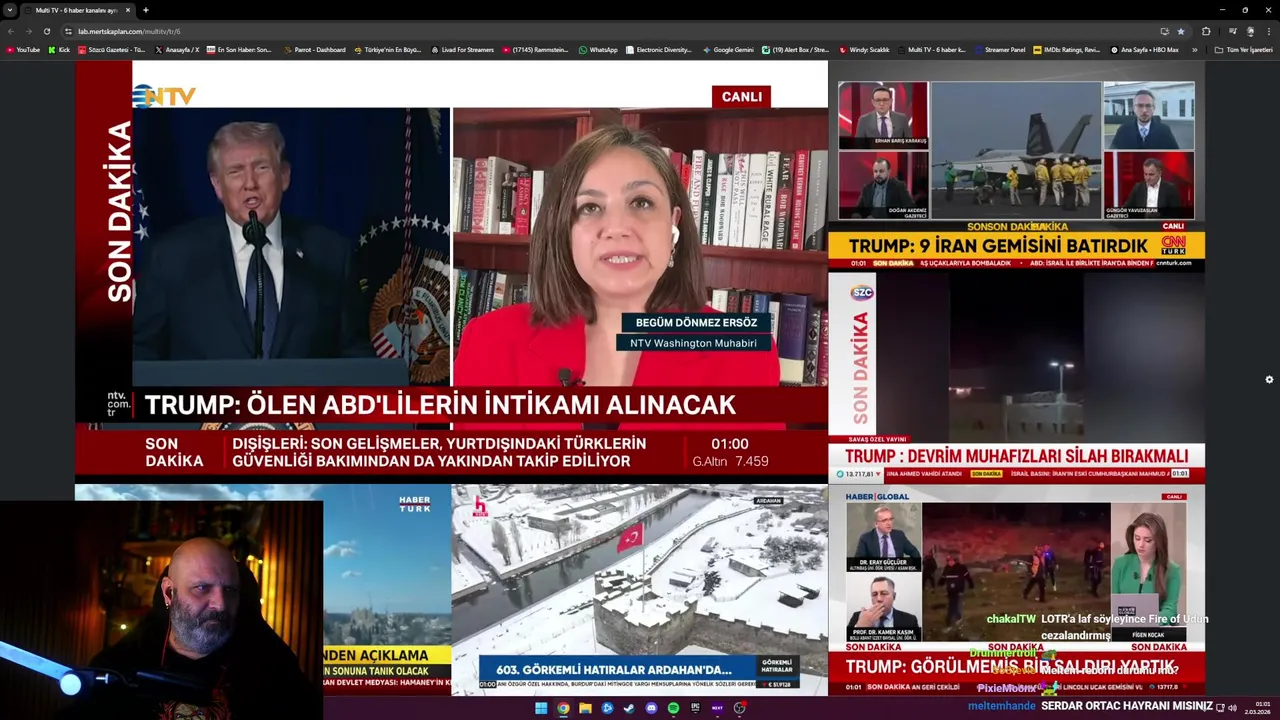Select the Halk TV Ardahan stream tile
The width and height of the screenshot is (1280, 720).
[639, 588]
